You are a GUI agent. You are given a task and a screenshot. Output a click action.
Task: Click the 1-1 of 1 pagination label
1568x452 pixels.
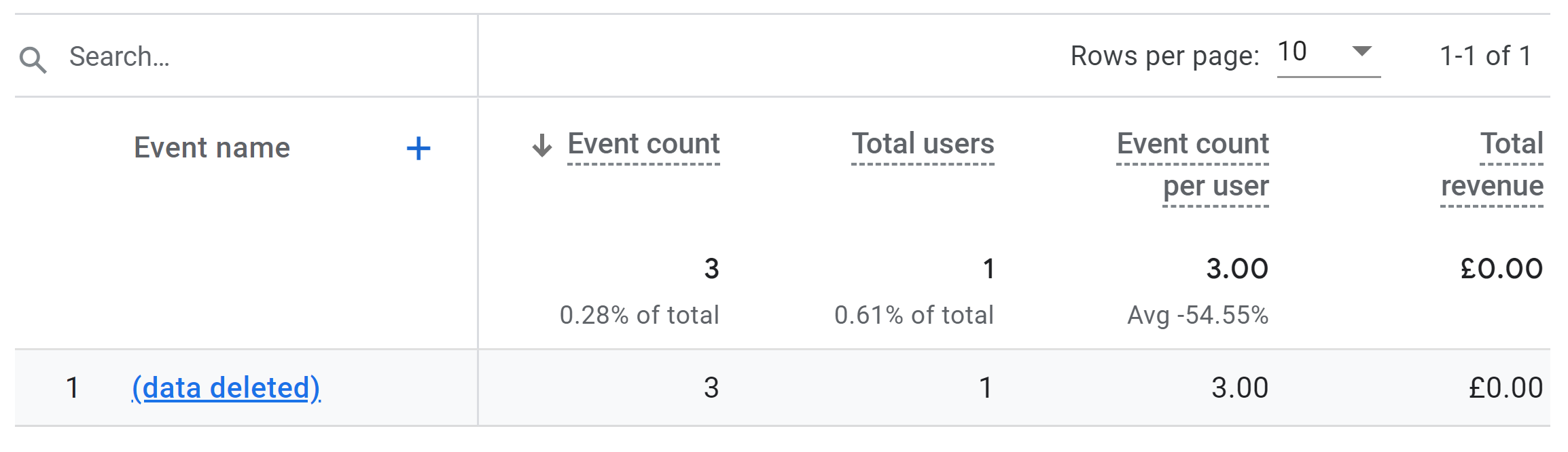coord(1484,57)
